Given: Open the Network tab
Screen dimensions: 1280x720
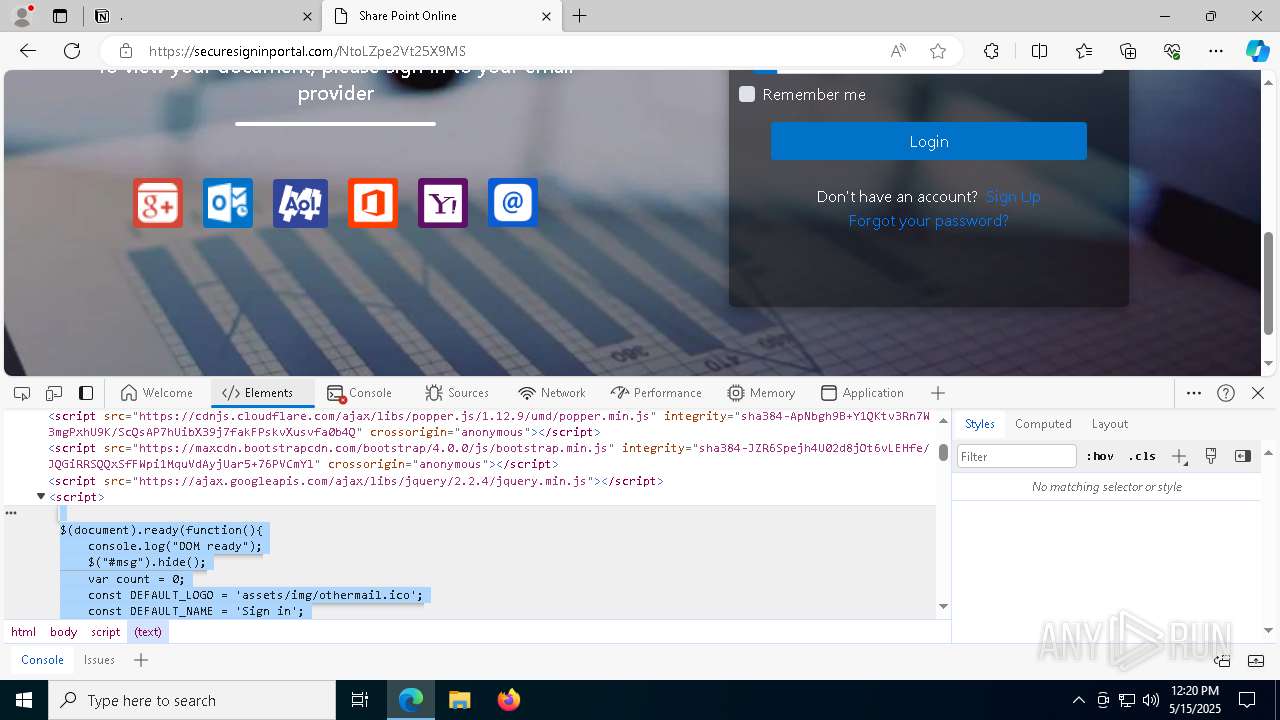Looking at the screenshot, I should click(552, 393).
